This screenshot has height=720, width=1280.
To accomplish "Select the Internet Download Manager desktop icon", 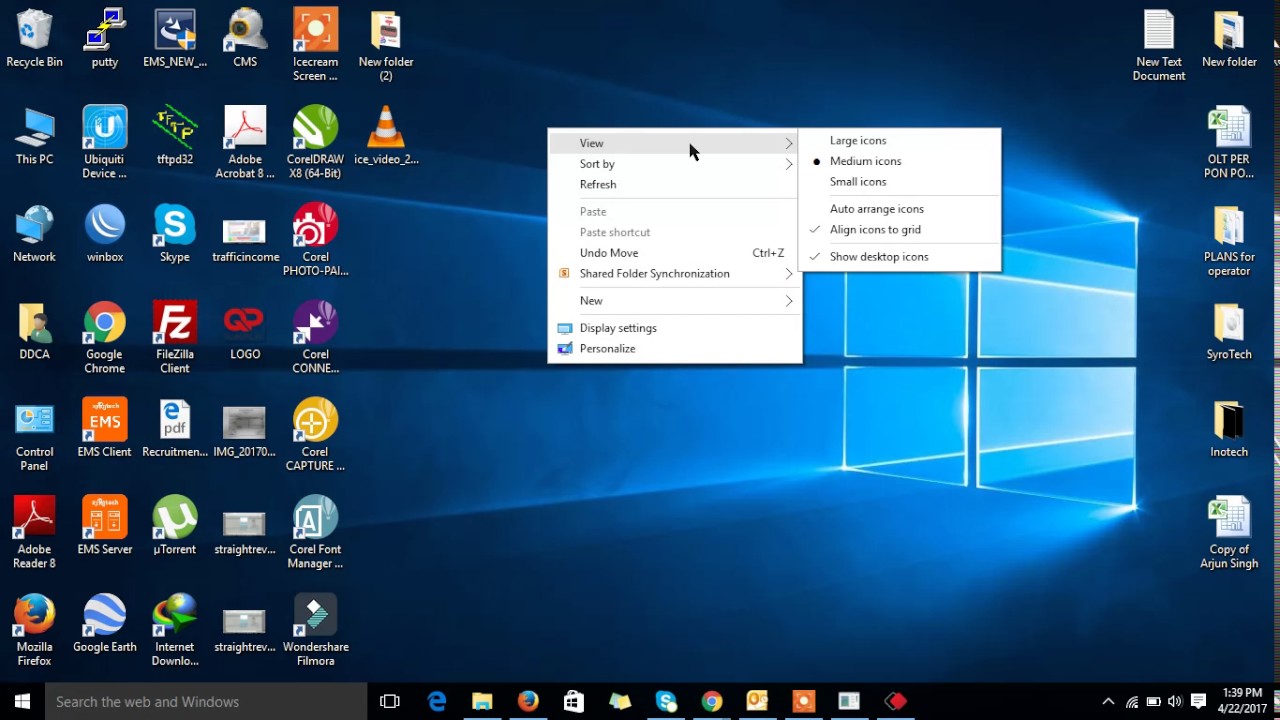I will coord(175,631).
